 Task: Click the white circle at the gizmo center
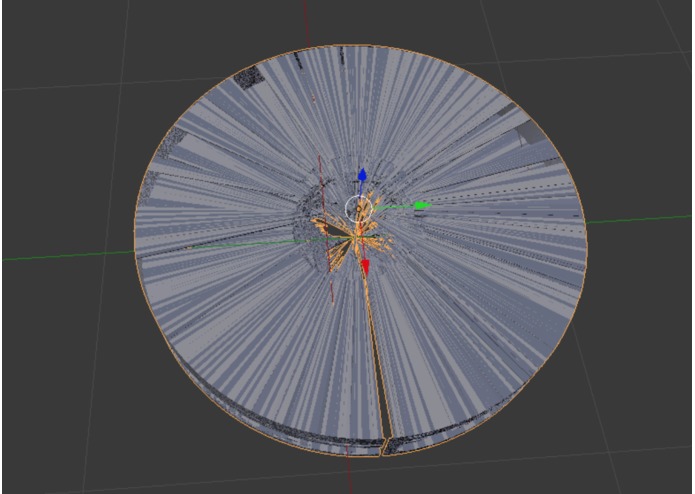tap(359, 208)
